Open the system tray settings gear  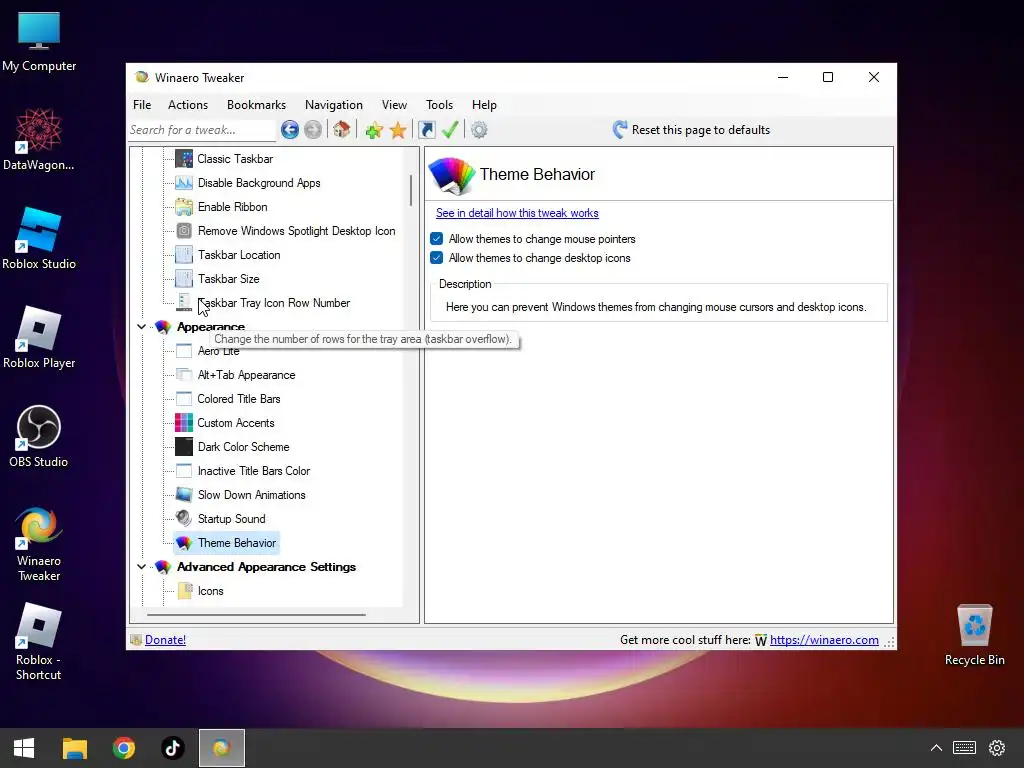997,748
